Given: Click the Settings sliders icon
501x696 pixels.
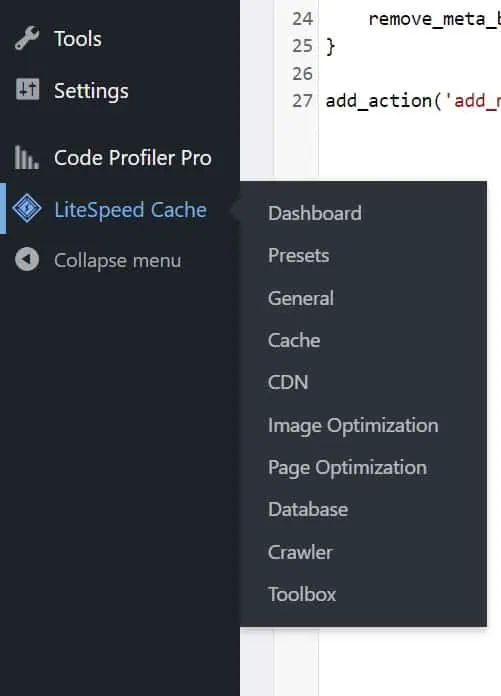Looking at the screenshot, I should (28, 89).
